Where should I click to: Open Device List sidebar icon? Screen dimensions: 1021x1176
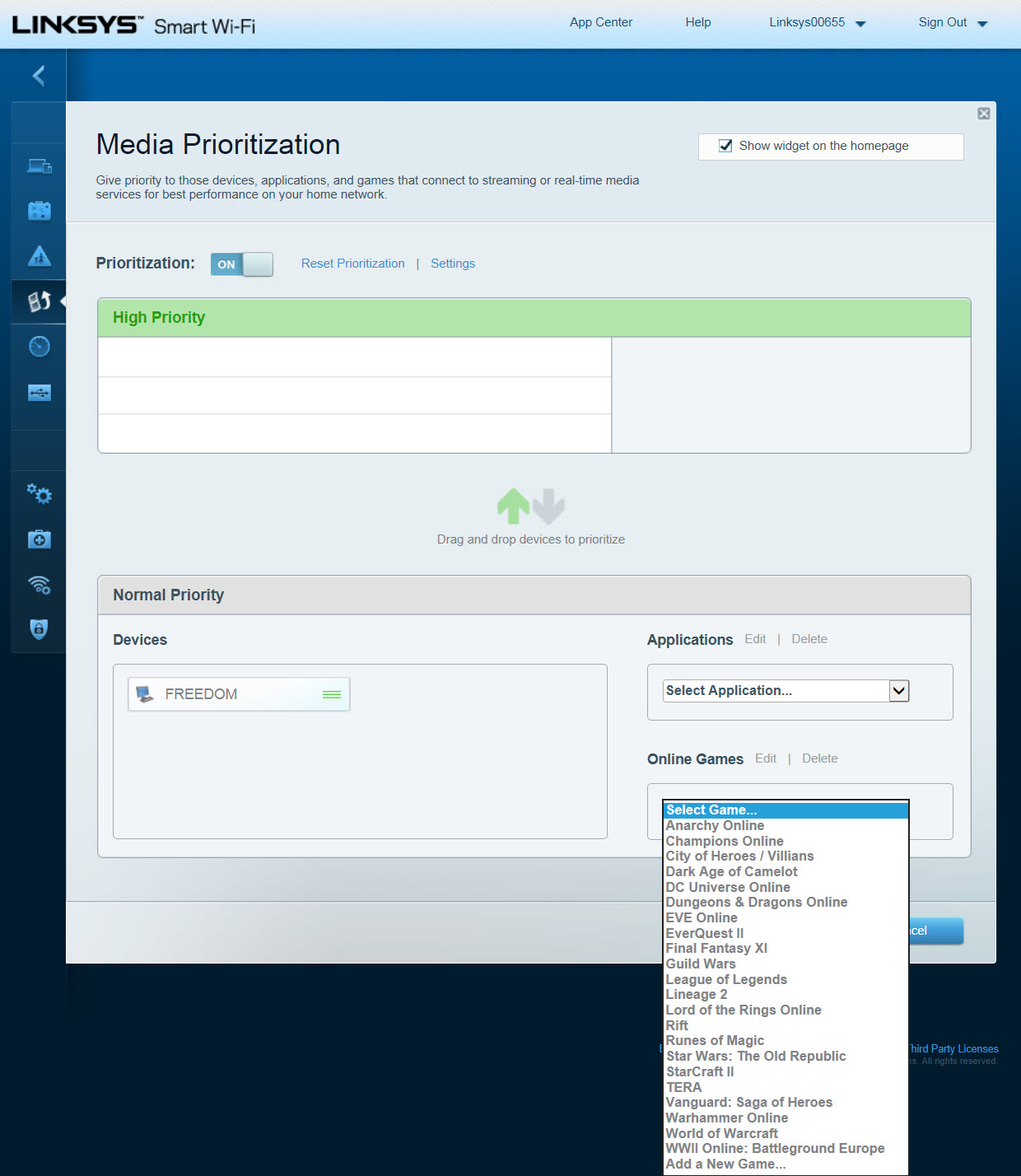(x=40, y=166)
